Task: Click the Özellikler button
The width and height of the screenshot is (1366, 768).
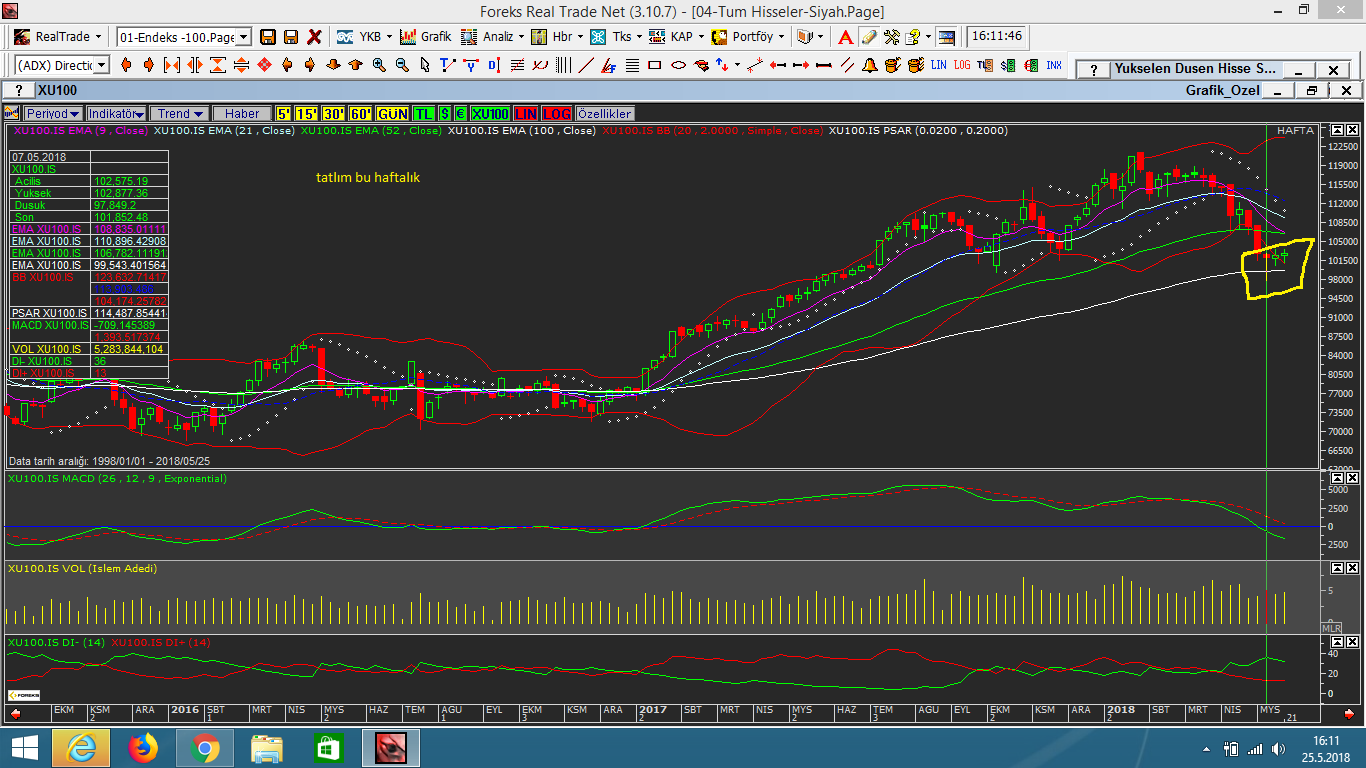Action: pos(604,113)
